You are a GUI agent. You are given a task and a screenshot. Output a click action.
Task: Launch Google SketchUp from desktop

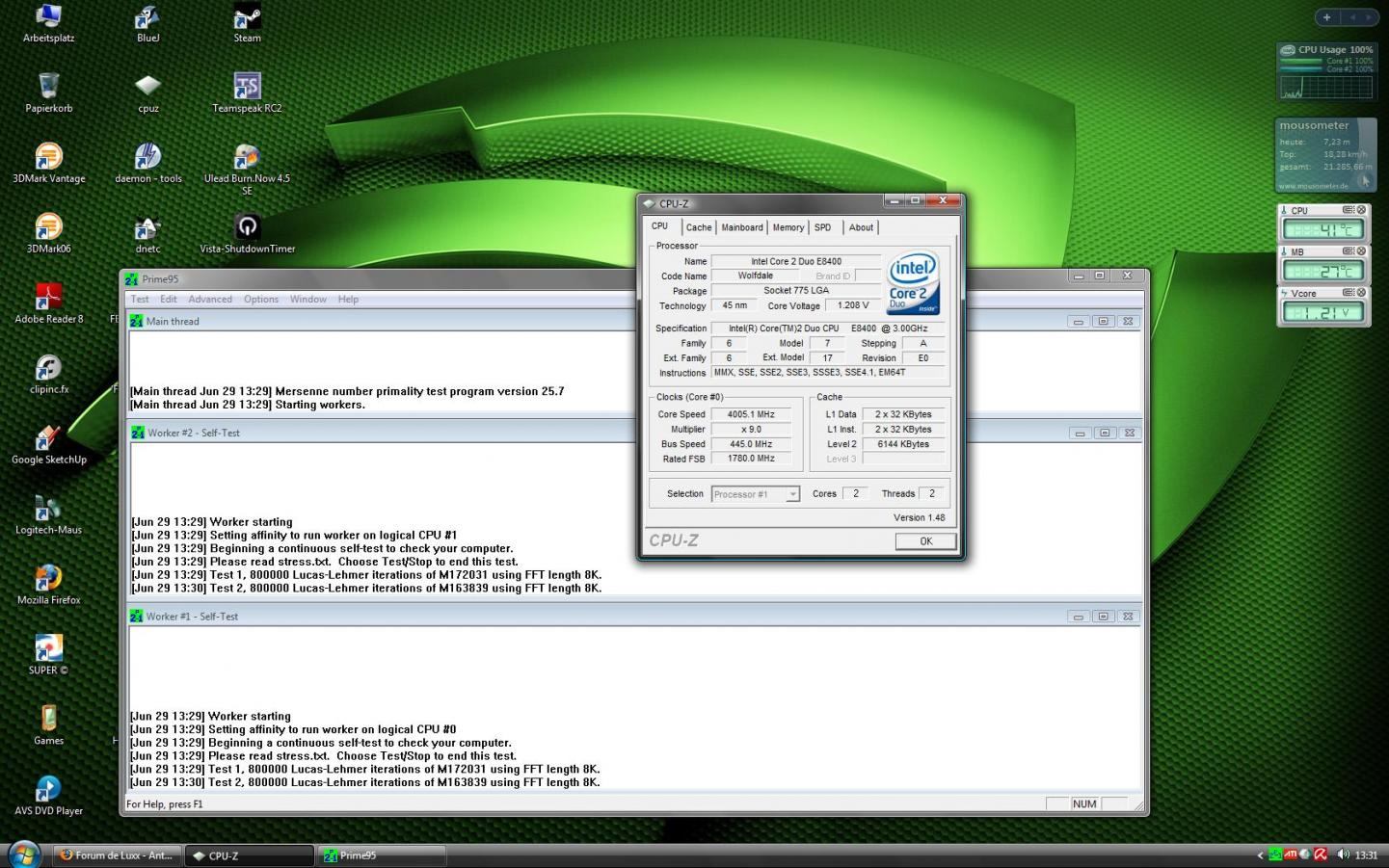click(x=48, y=443)
